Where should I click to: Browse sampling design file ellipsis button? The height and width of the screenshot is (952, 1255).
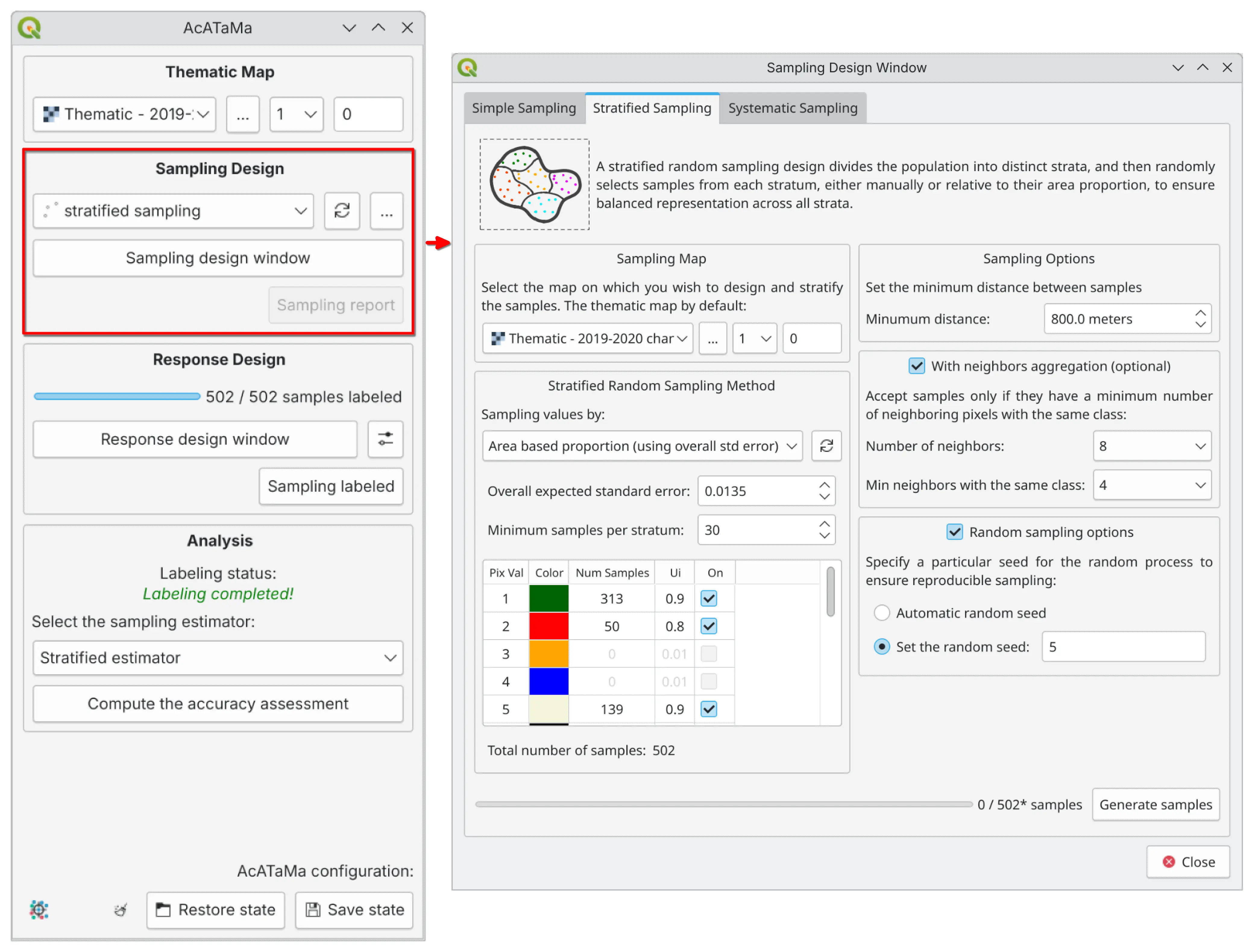click(x=386, y=211)
